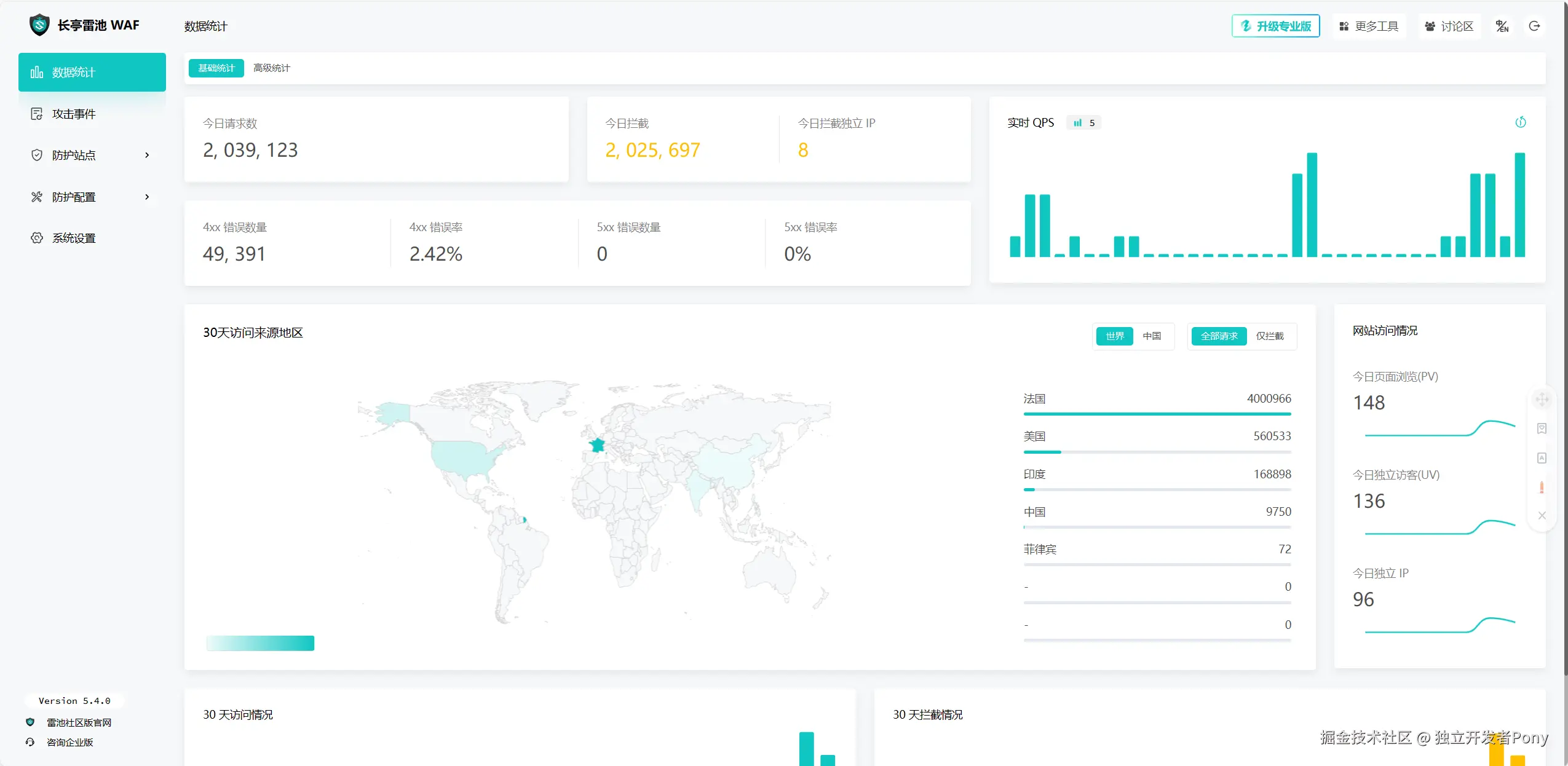The width and height of the screenshot is (1568, 766).
Task: Click the logout icon at top right
Action: (1534, 26)
